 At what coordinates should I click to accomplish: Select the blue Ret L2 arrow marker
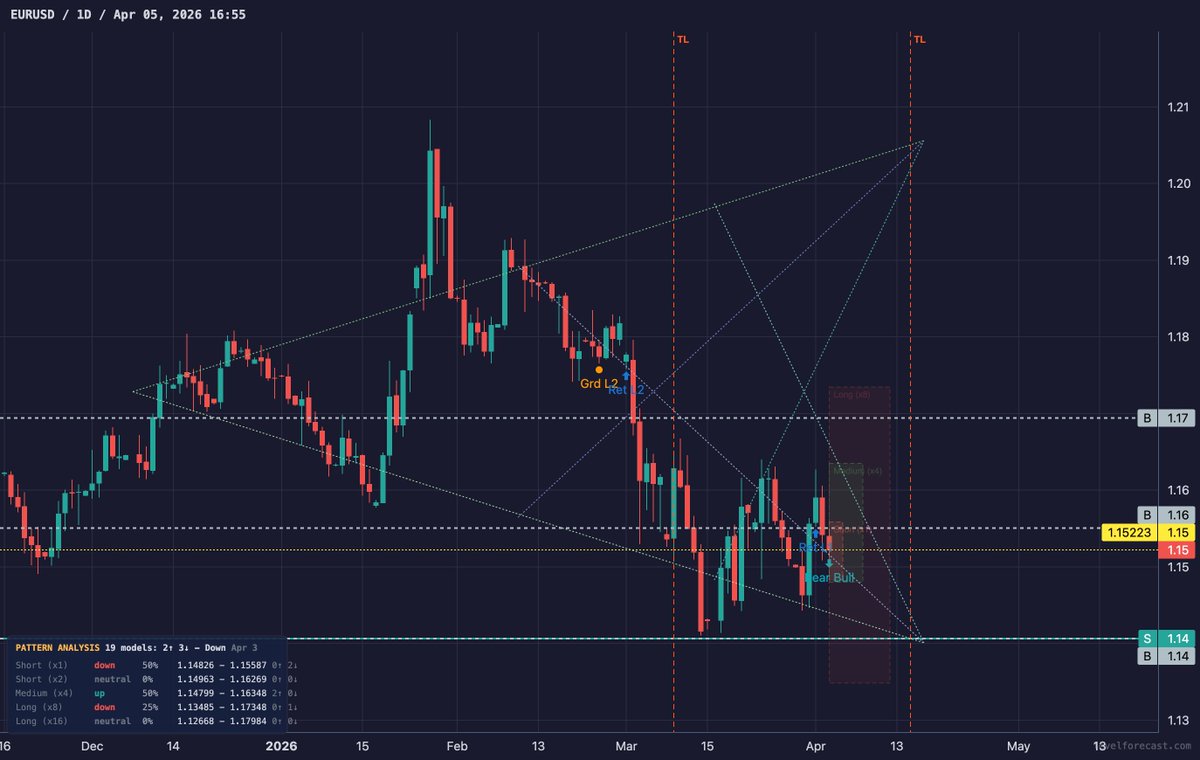626,377
